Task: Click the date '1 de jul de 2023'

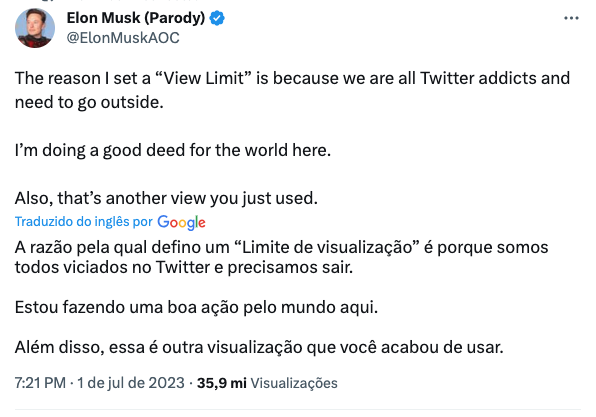Action: click(x=131, y=383)
